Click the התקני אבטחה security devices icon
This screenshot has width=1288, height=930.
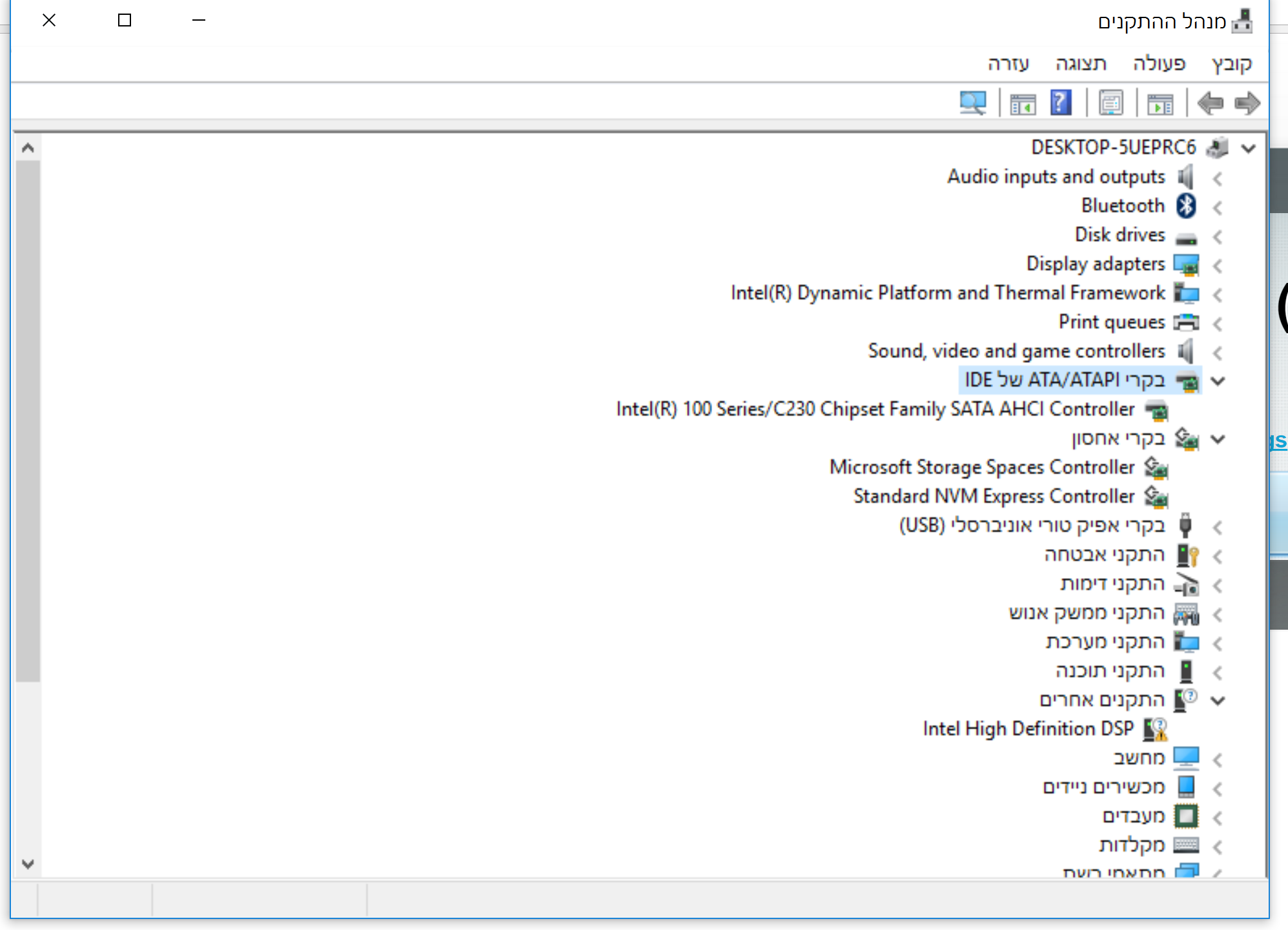[1187, 555]
